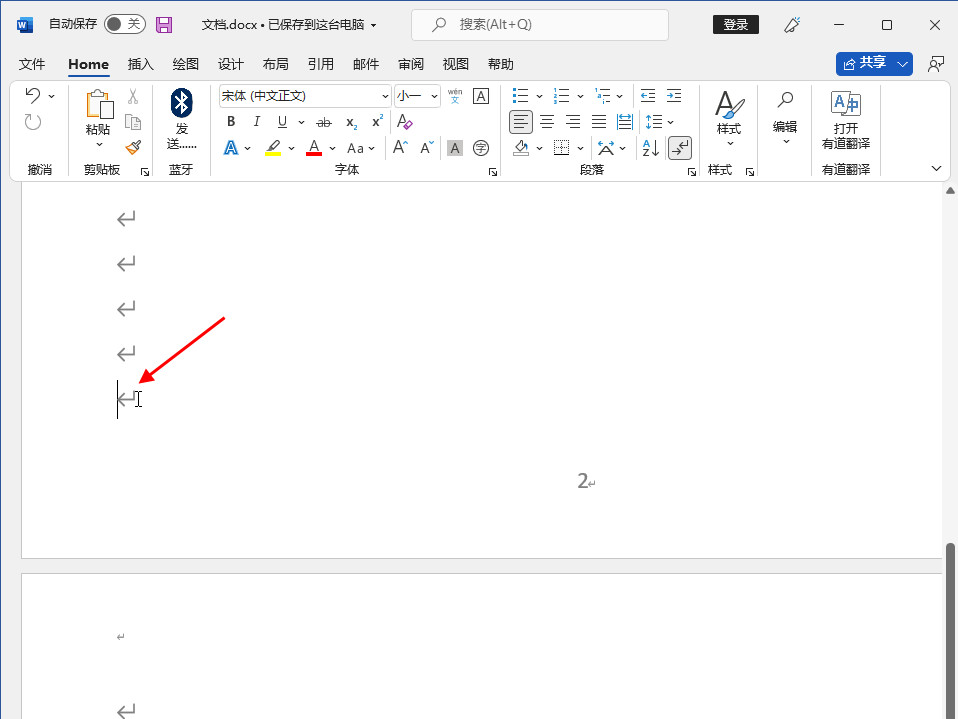Toggle Bold formatting
The image size is (958, 719).
click(231, 122)
